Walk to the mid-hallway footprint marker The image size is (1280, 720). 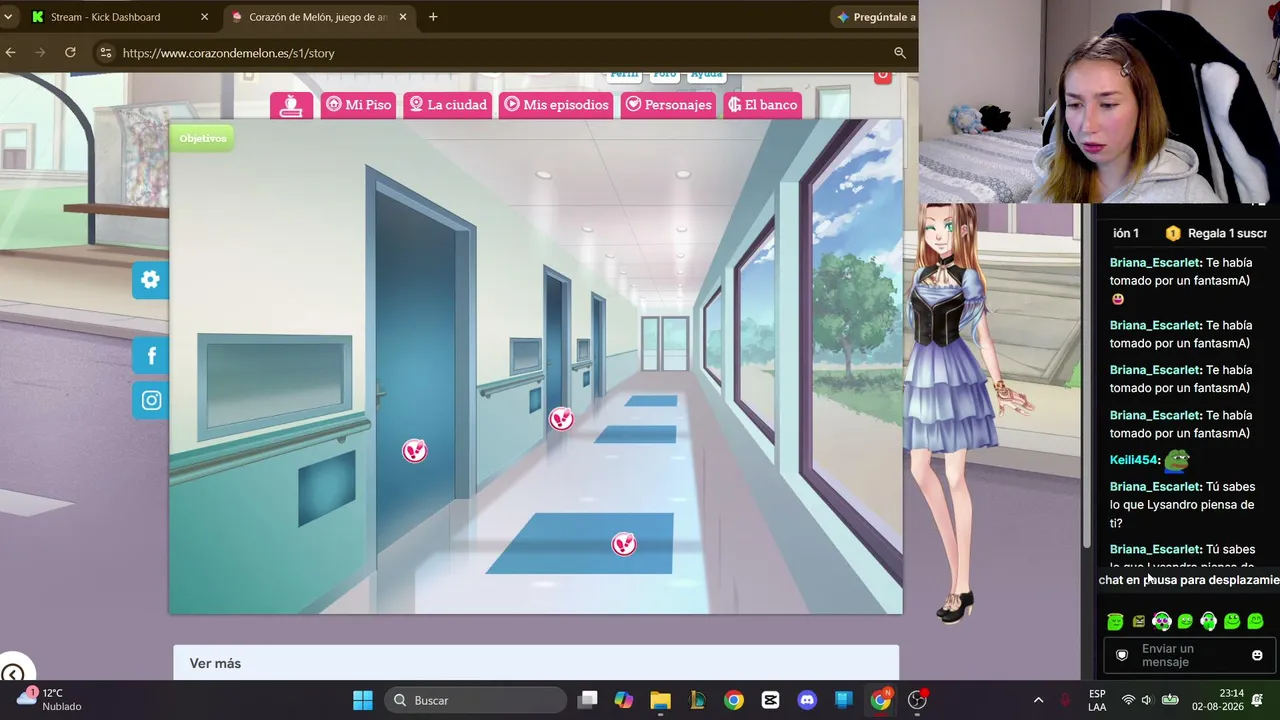(x=561, y=419)
